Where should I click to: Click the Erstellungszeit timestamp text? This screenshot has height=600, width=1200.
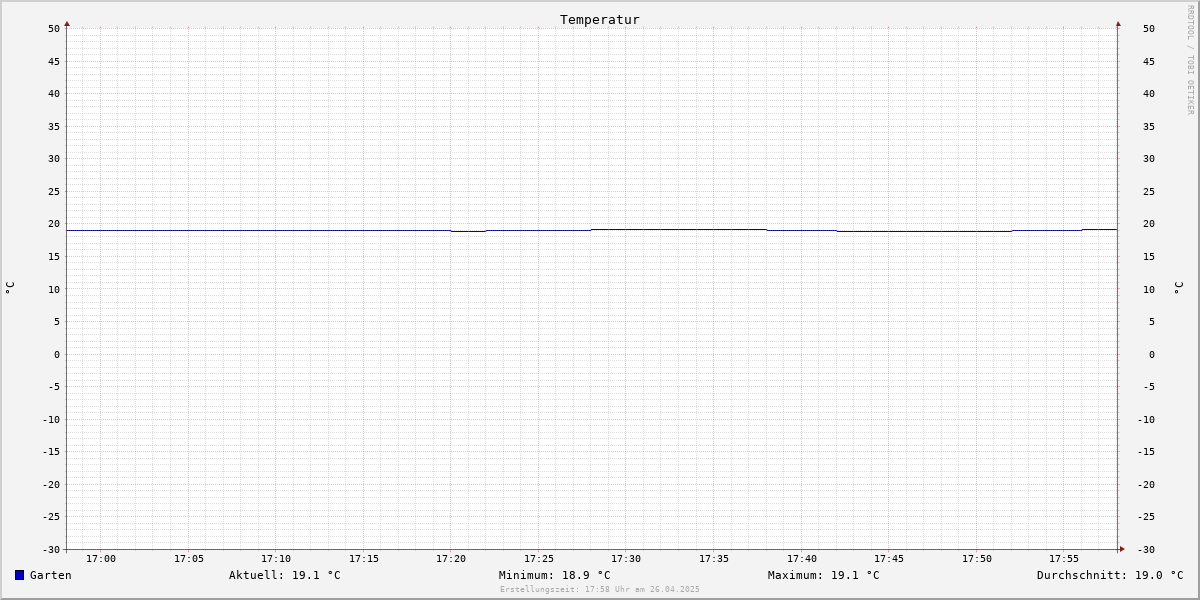coord(600,589)
